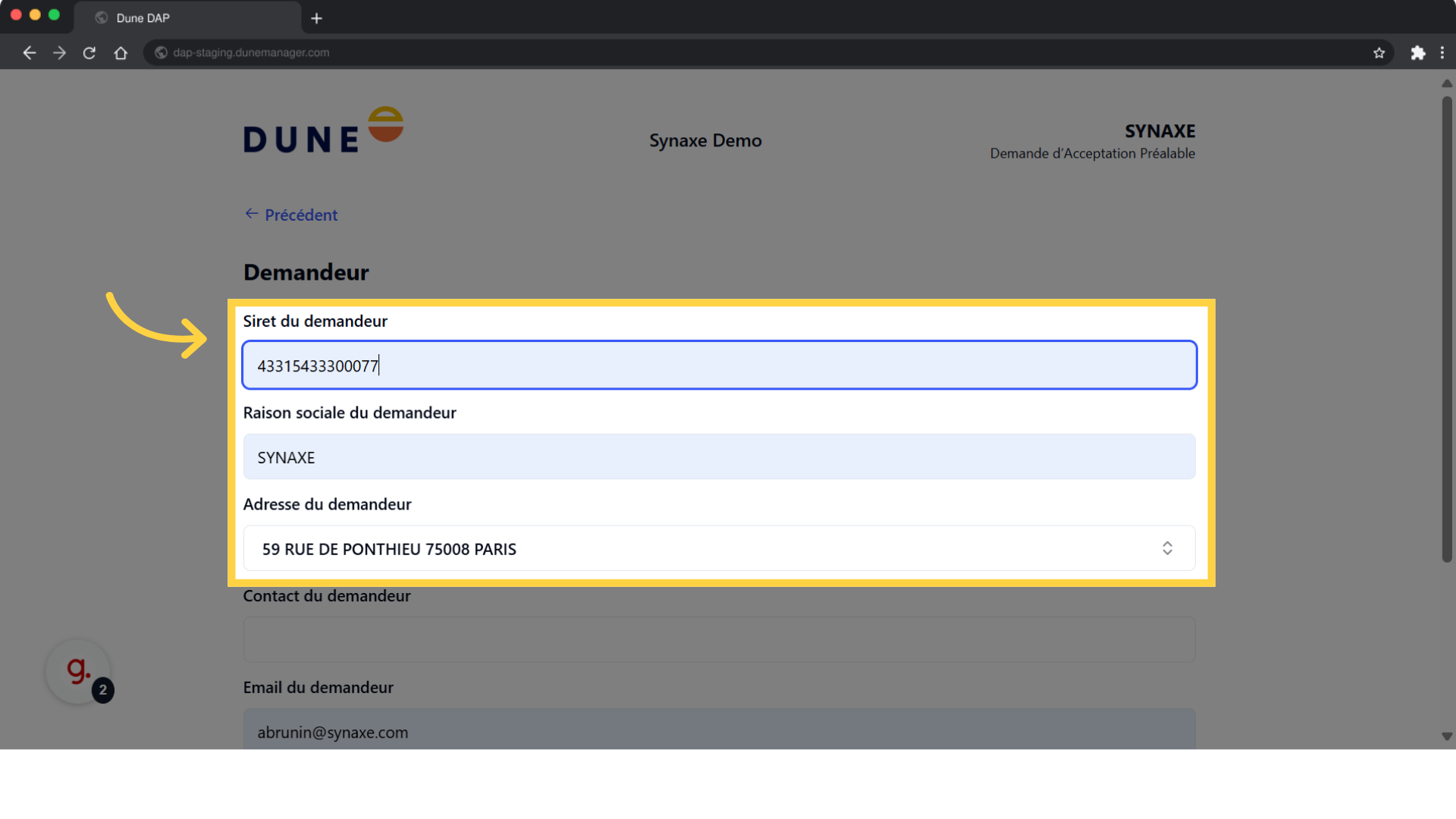Select the Dune DAP tab
Image resolution: width=1456 pixels, height=819 pixels.
tap(143, 18)
